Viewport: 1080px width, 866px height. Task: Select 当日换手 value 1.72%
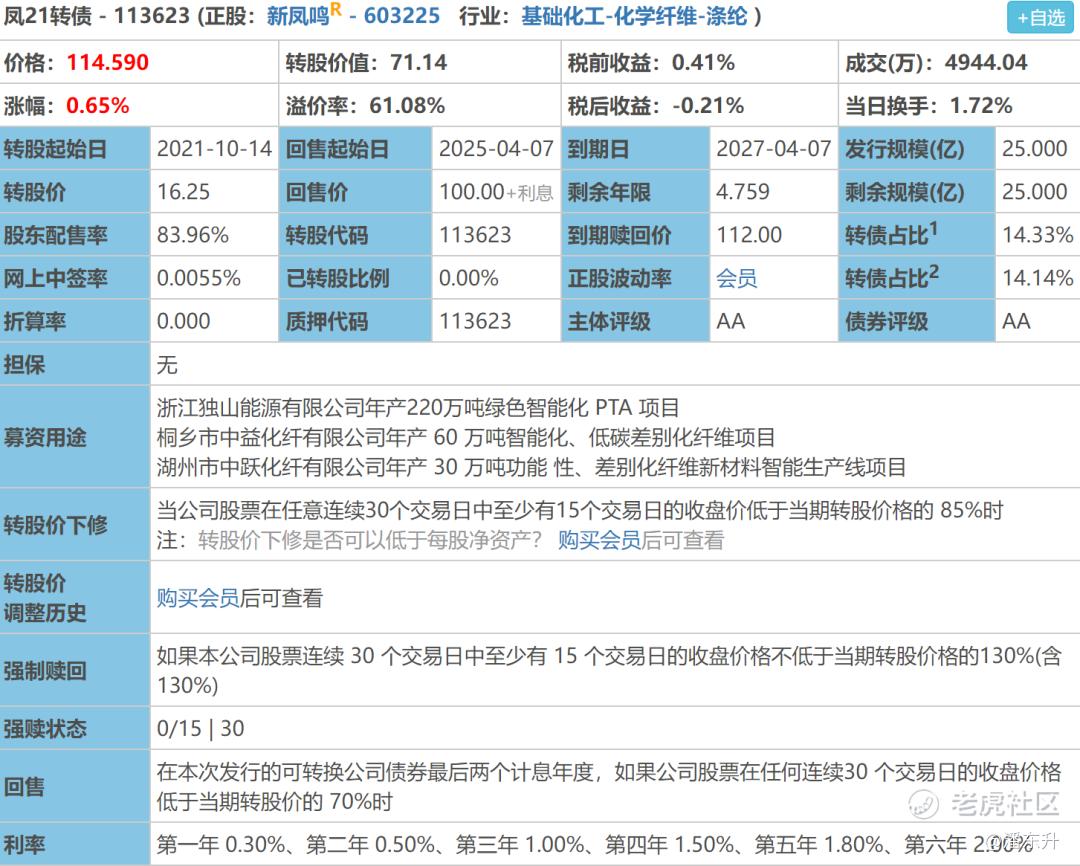981,105
